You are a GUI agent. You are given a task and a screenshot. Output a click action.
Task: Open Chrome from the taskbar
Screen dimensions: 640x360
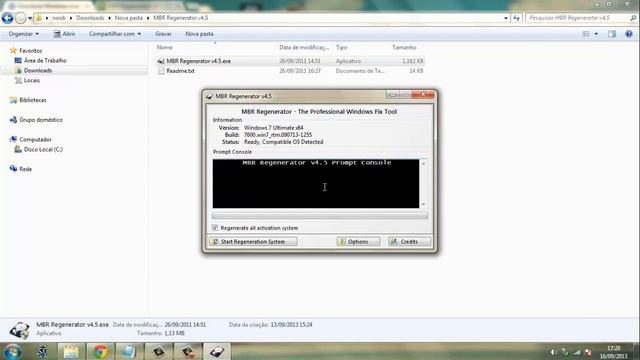click(100, 351)
